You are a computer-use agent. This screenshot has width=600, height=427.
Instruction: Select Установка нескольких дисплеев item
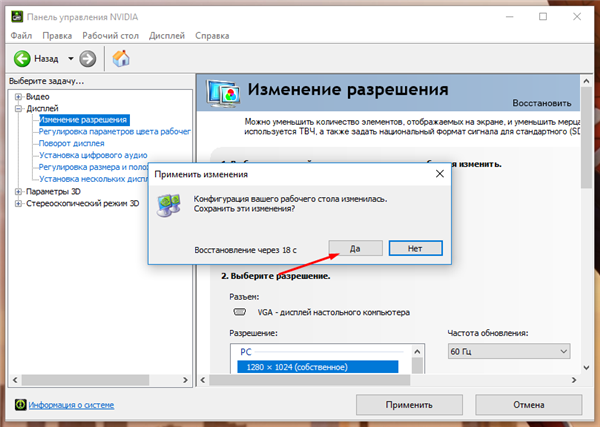[x=93, y=179]
